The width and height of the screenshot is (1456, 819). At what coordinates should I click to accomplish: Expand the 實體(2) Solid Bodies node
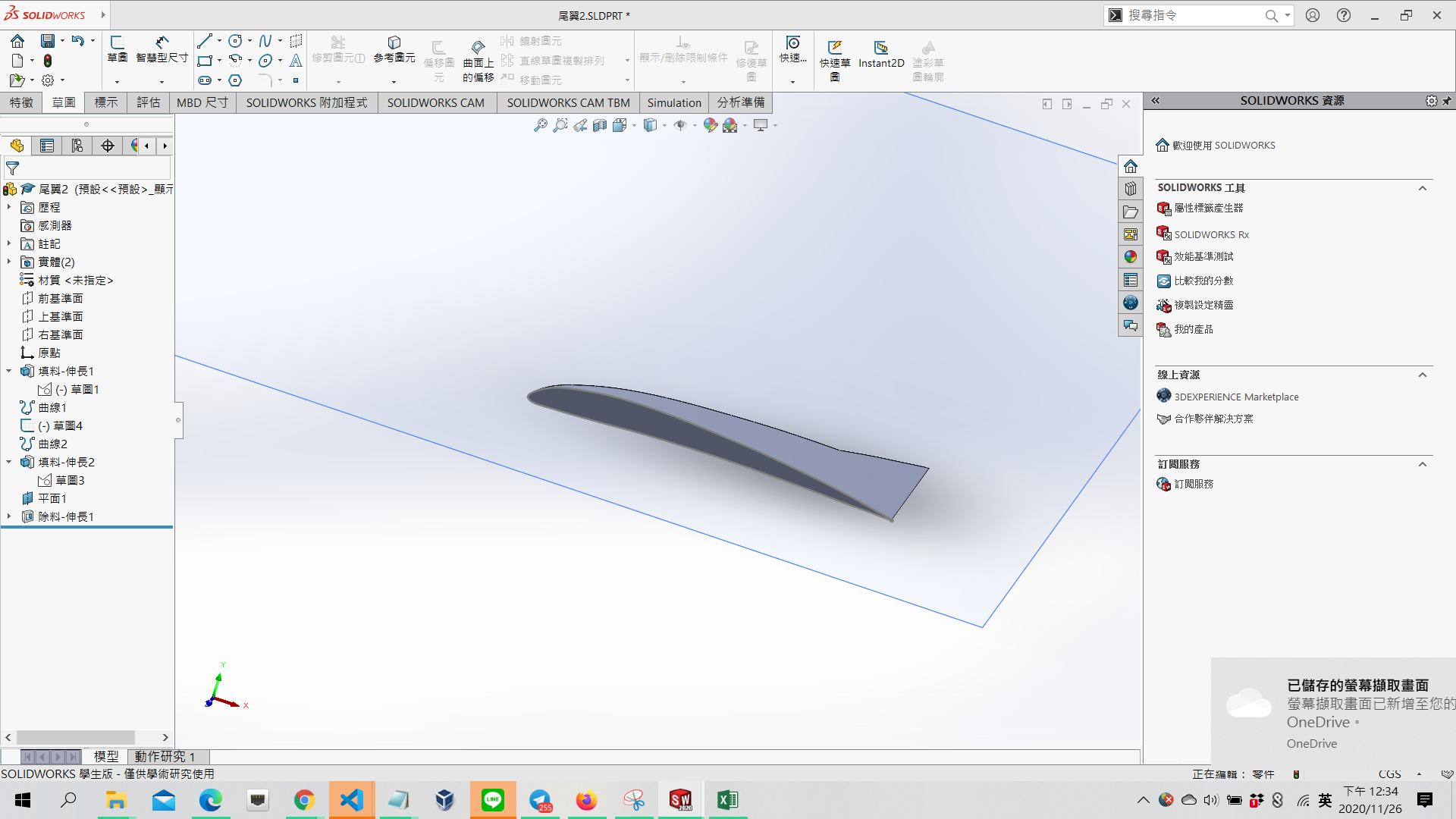(9, 262)
